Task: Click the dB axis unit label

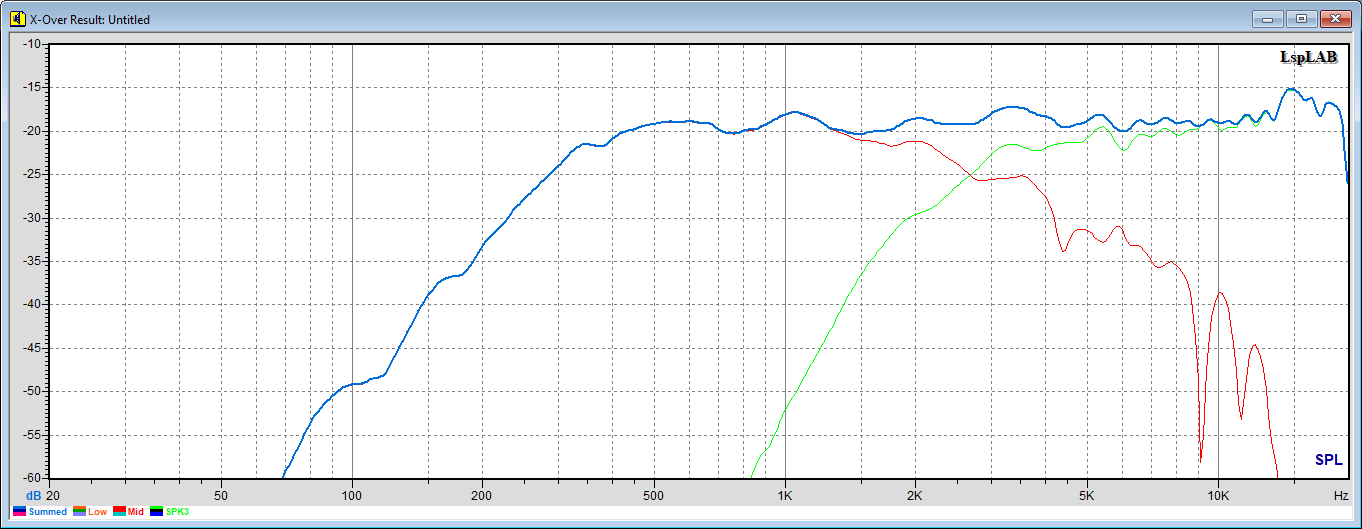Action: 33,495
